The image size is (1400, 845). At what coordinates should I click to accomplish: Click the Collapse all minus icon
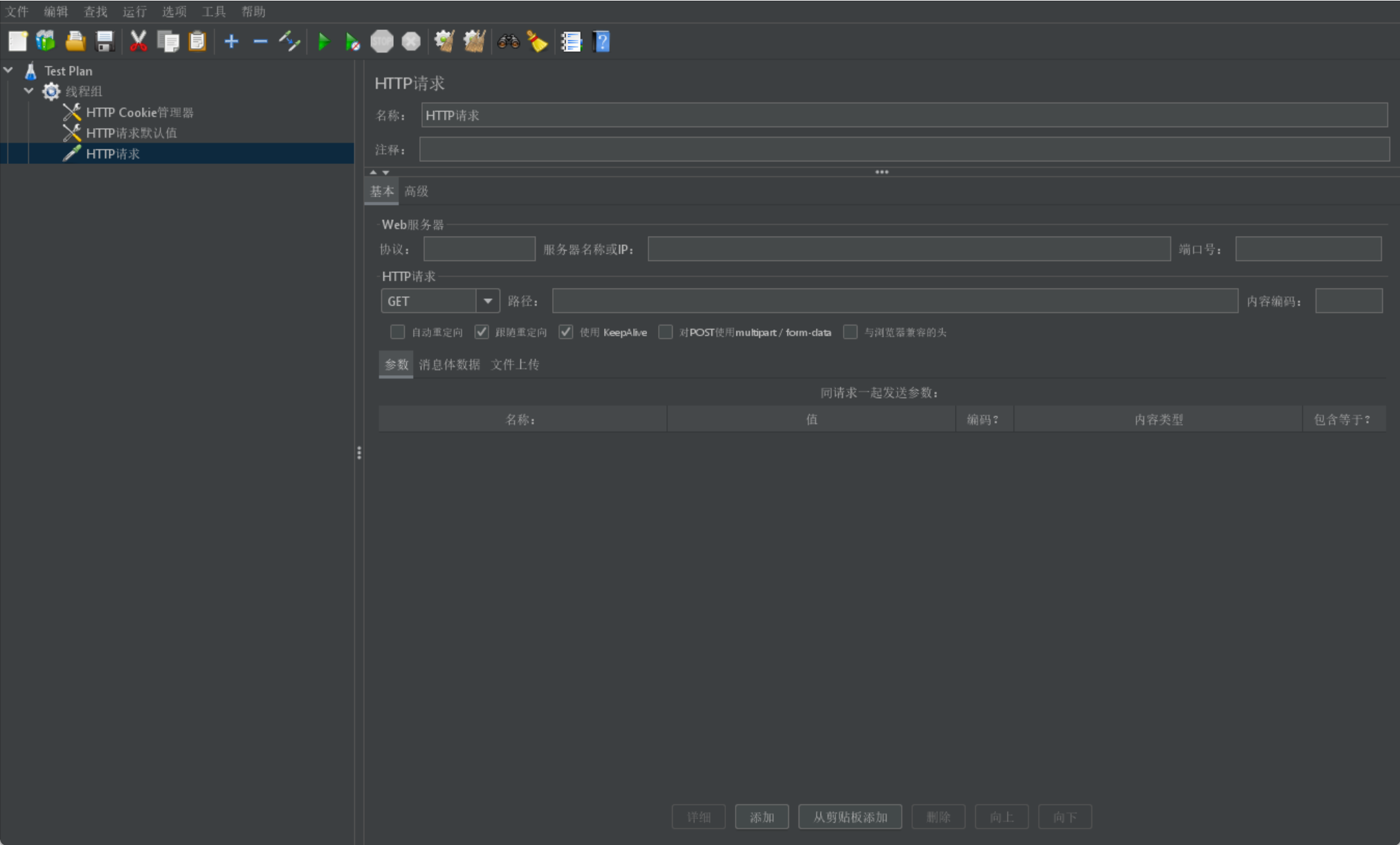click(x=260, y=42)
